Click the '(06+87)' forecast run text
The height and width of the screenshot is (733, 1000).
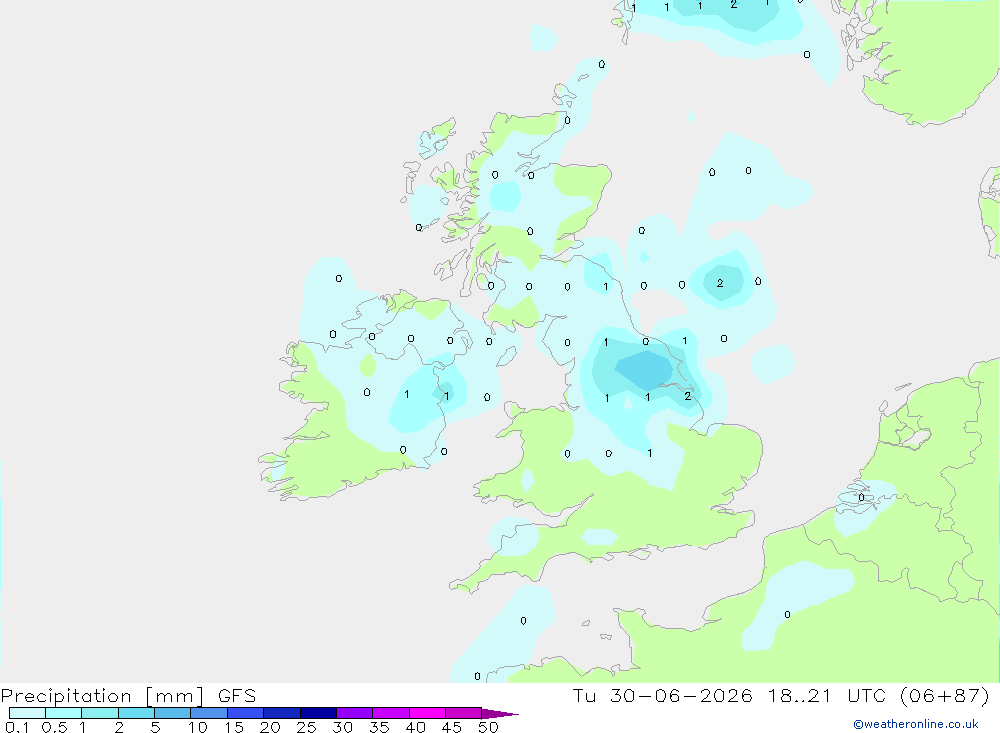[945, 696]
